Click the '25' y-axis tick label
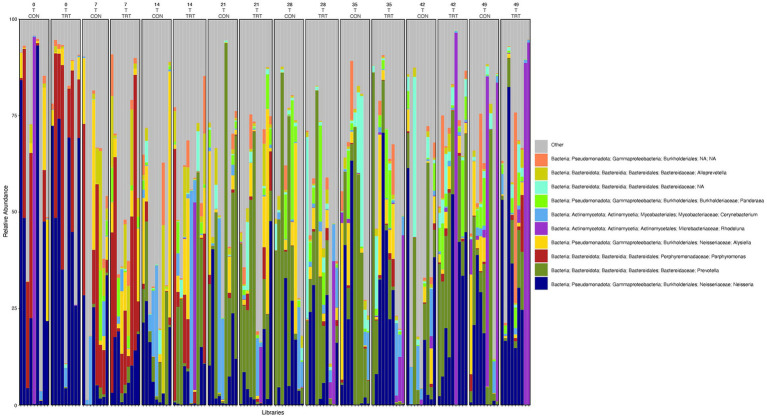This screenshot has height=417, width=767. coord(14,308)
